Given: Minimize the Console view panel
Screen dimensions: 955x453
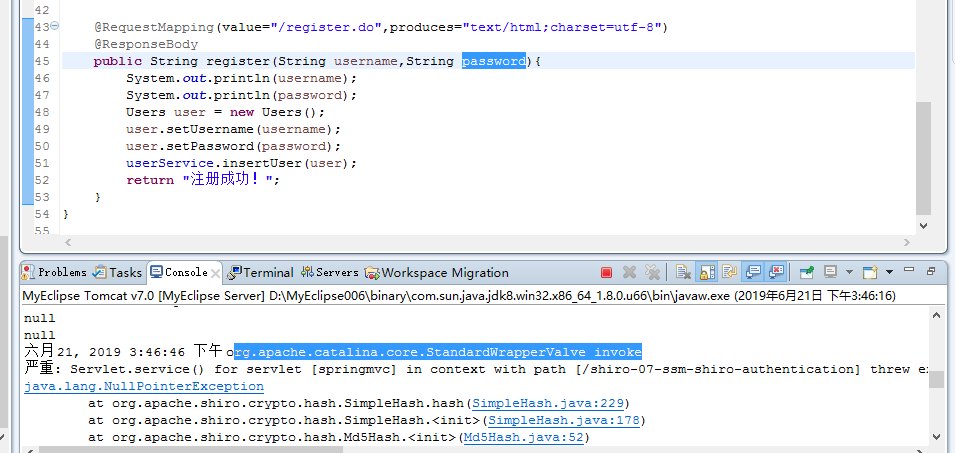Looking at the screenshot, I should click(909, 270).
